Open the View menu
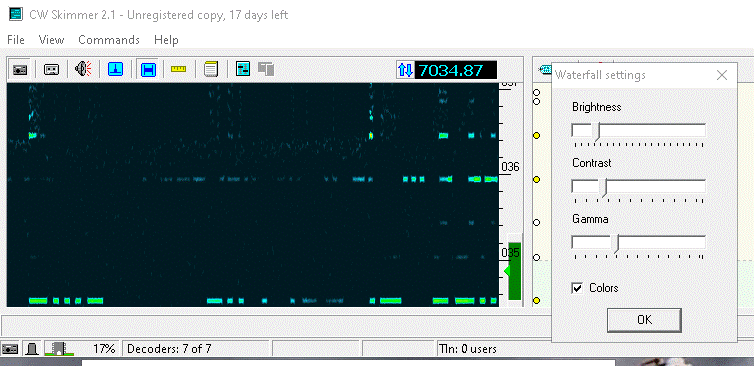754x366 pixels. (51, 39)
